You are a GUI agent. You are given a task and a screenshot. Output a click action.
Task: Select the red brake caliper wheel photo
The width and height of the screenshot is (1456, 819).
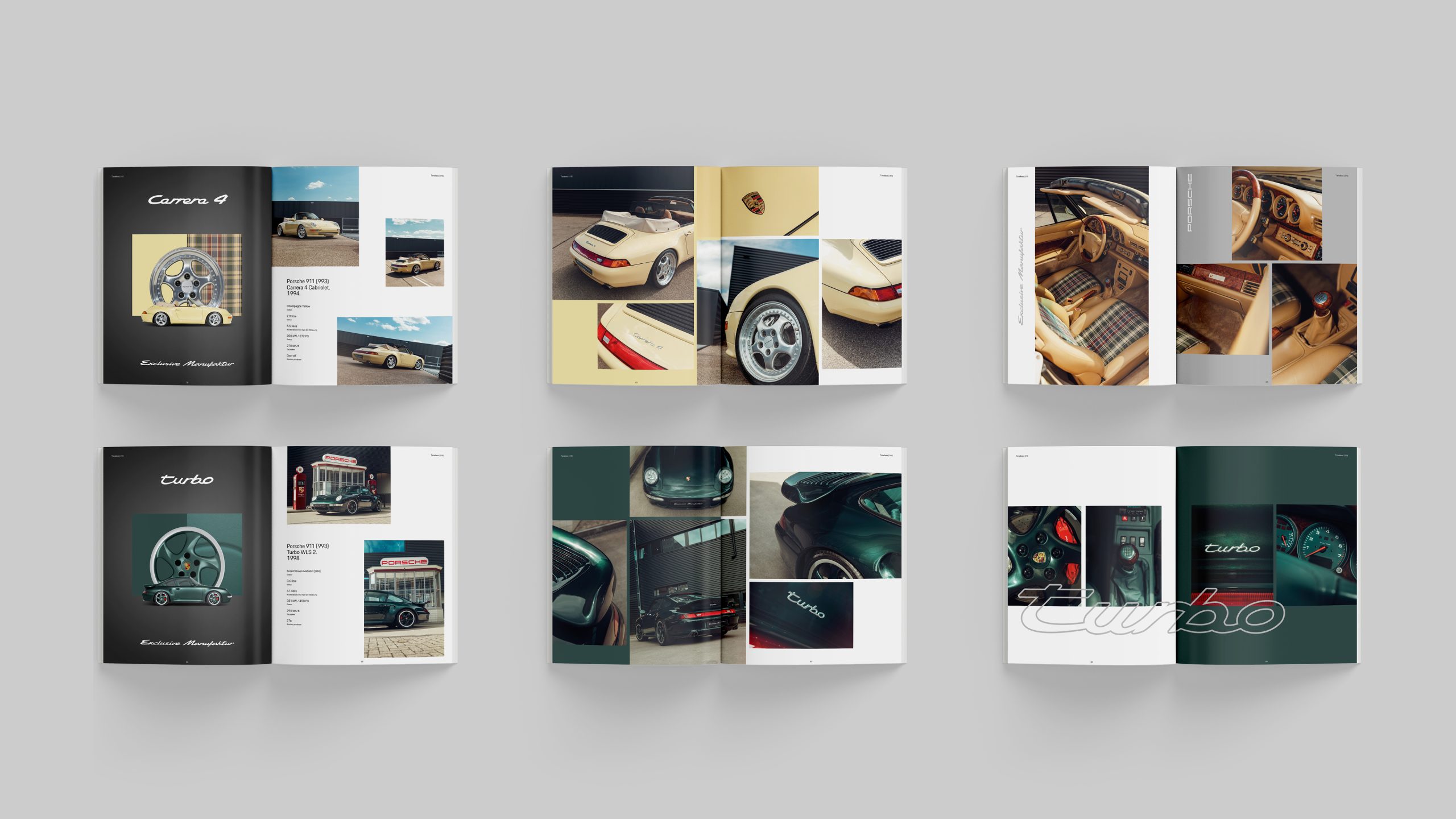(x=1044, y=555)
